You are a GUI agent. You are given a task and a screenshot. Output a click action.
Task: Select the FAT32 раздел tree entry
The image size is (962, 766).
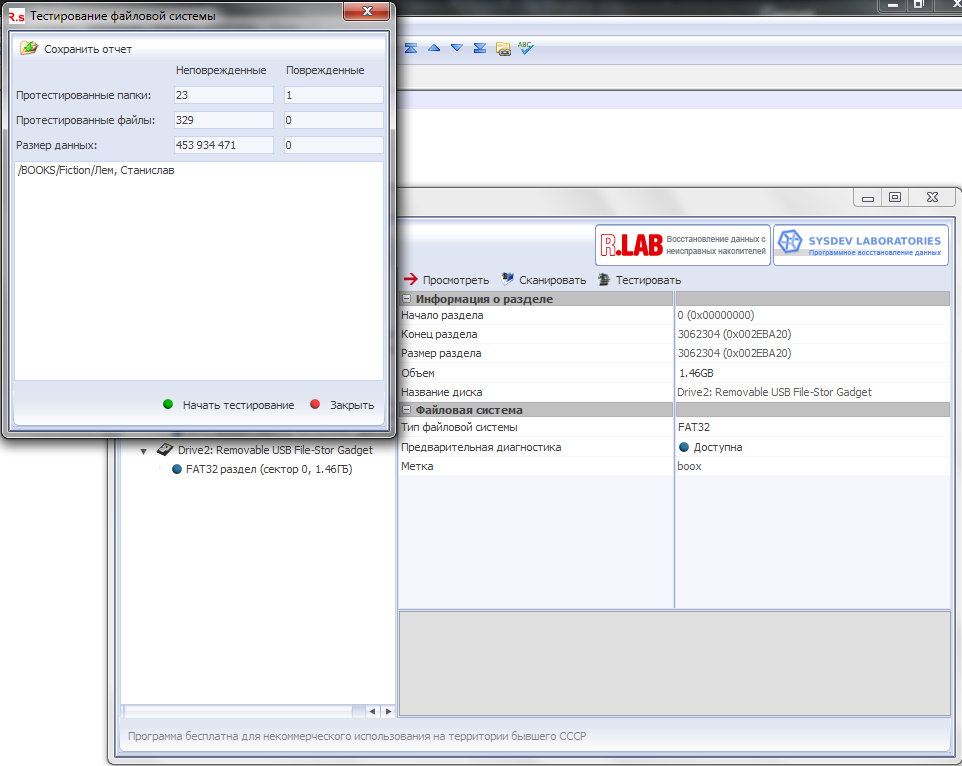pos(268,469)
